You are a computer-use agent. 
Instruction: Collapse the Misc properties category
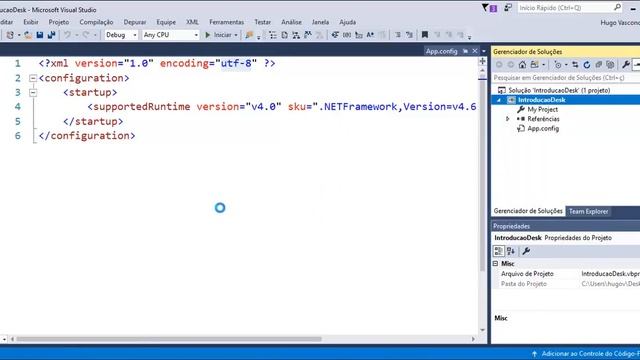(x=496, y=264)
